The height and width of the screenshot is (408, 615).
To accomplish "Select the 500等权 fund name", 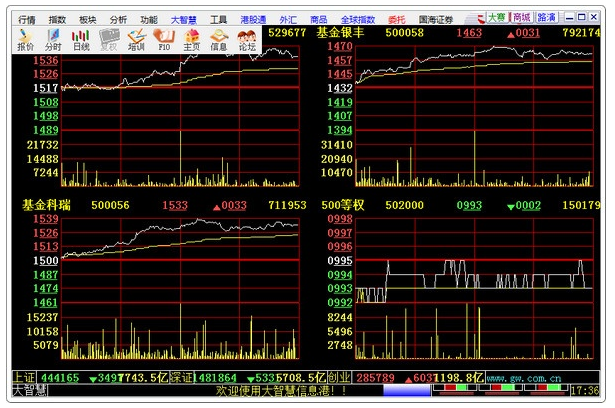I will 343,205.
